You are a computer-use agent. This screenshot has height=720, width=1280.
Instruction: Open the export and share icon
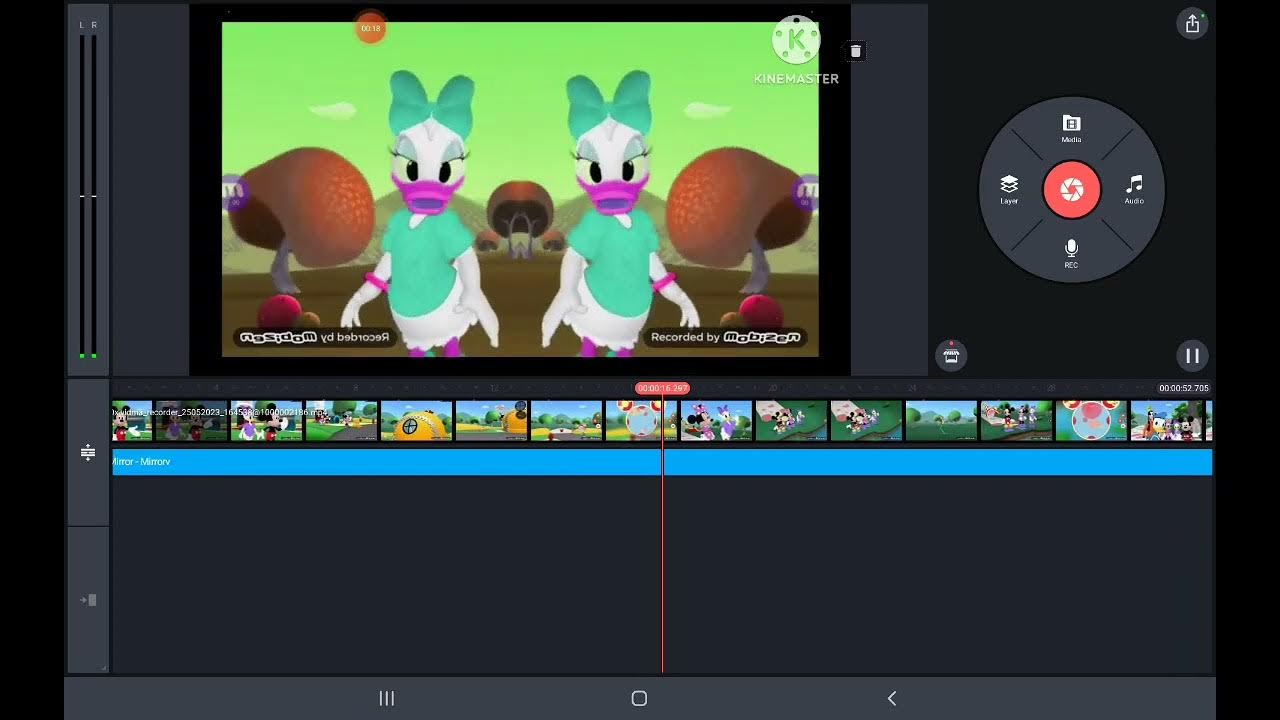1192,24
